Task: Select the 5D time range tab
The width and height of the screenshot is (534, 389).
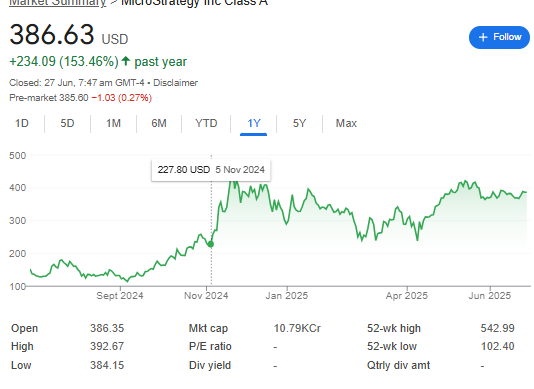Action: [x=67, y=123]
